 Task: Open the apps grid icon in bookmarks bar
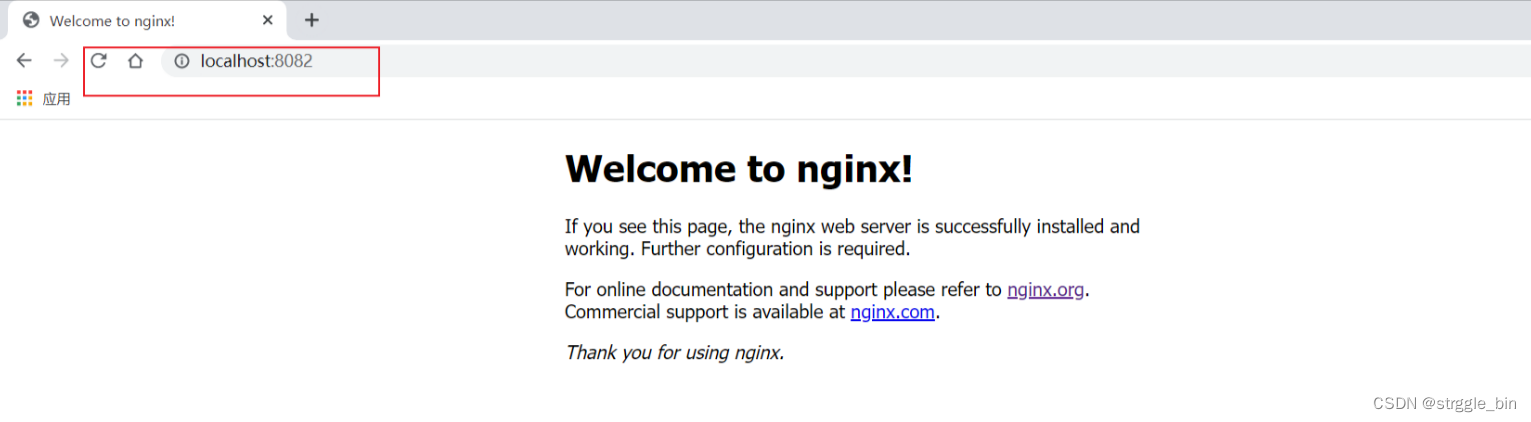click(25, 98)
